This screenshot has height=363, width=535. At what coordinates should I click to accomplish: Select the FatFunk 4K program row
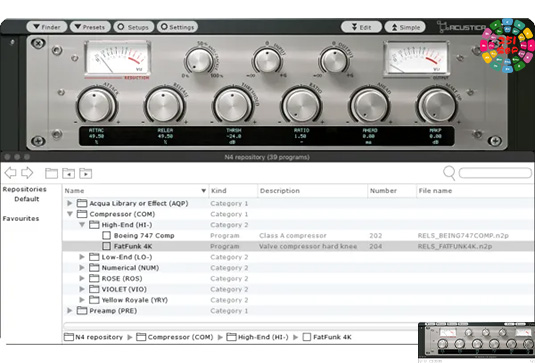[x=299, y=246]
